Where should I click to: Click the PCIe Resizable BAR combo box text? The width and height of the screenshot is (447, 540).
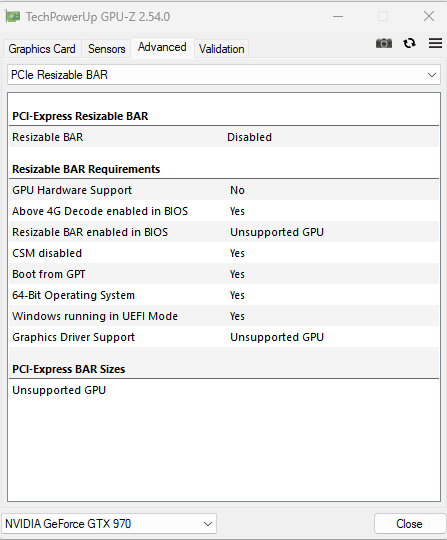coord(59,75)
